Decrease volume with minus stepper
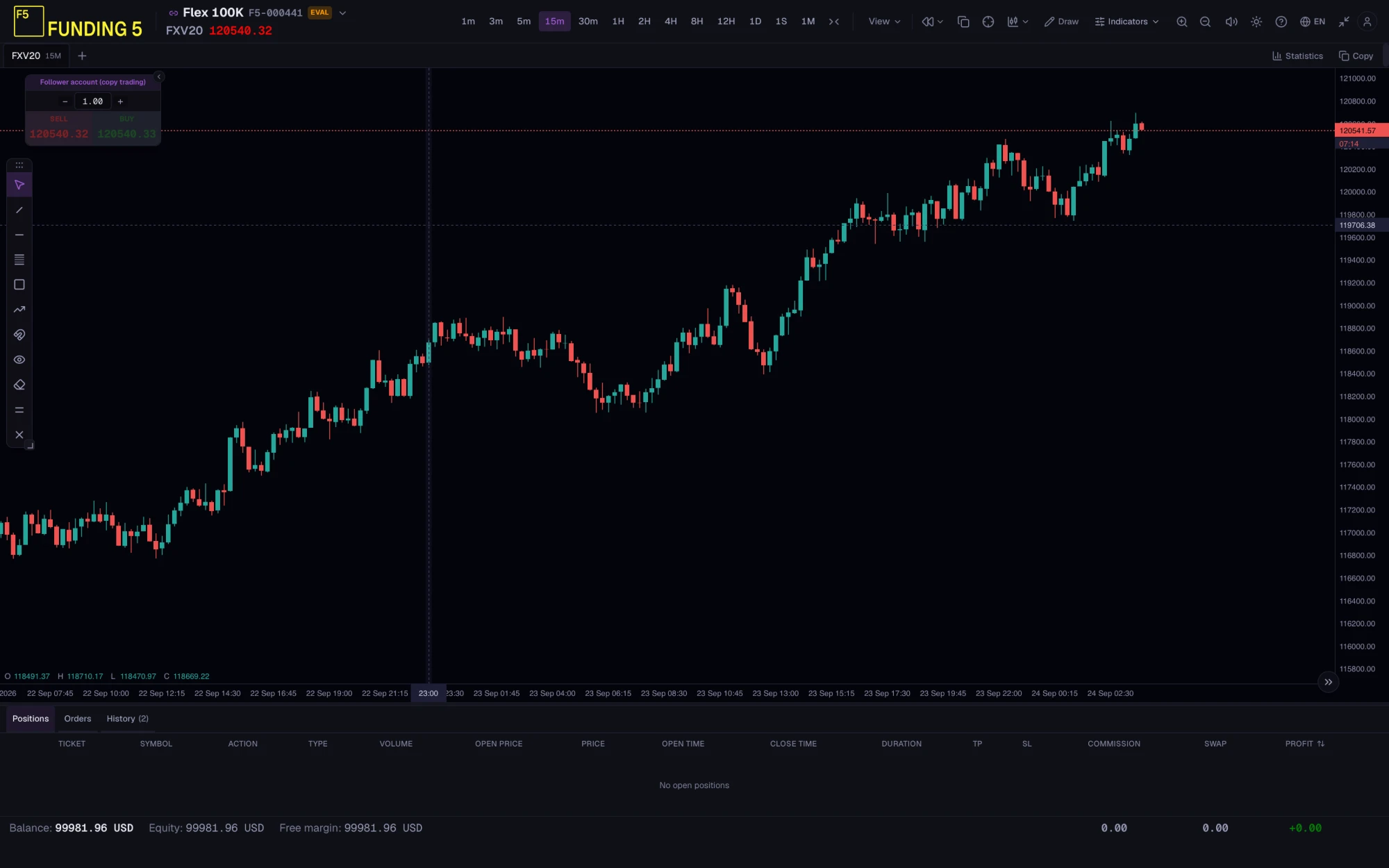Screen dimensions: 1389x868 [65, 101]
